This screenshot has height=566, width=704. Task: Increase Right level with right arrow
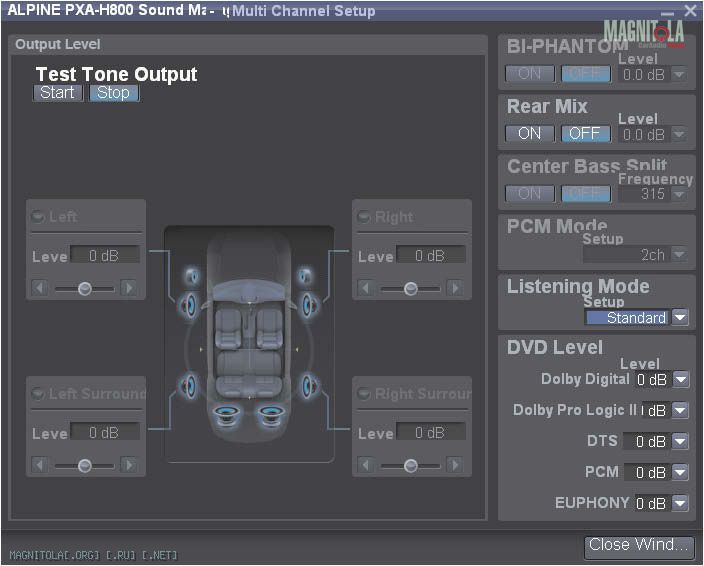(456, 288)
